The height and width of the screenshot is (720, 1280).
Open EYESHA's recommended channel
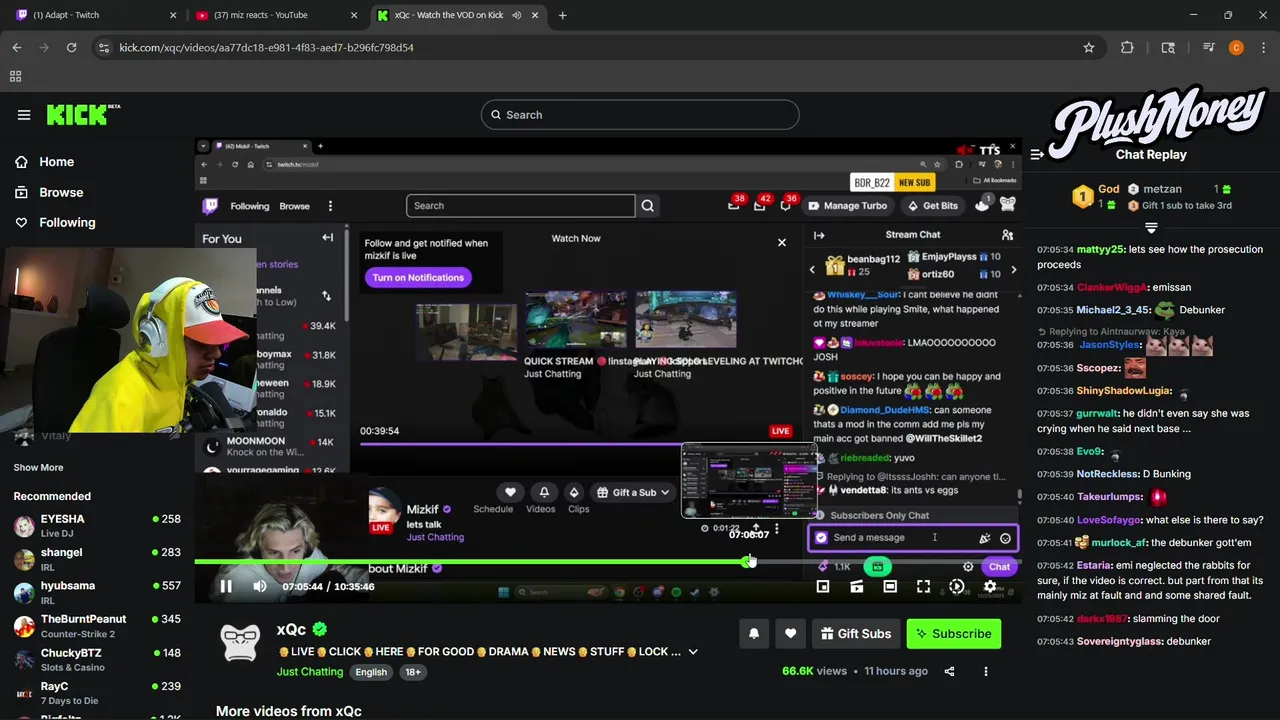97,525
